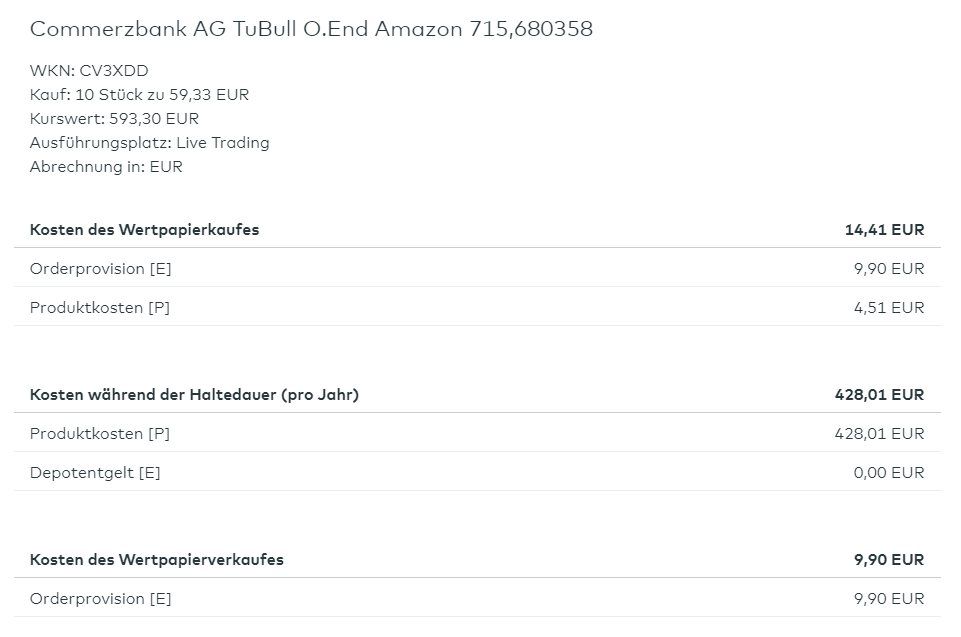Select the 14,41 EUR purchase cost total
The height and width of the screenshot is (637, 961).
click(884, 230)
